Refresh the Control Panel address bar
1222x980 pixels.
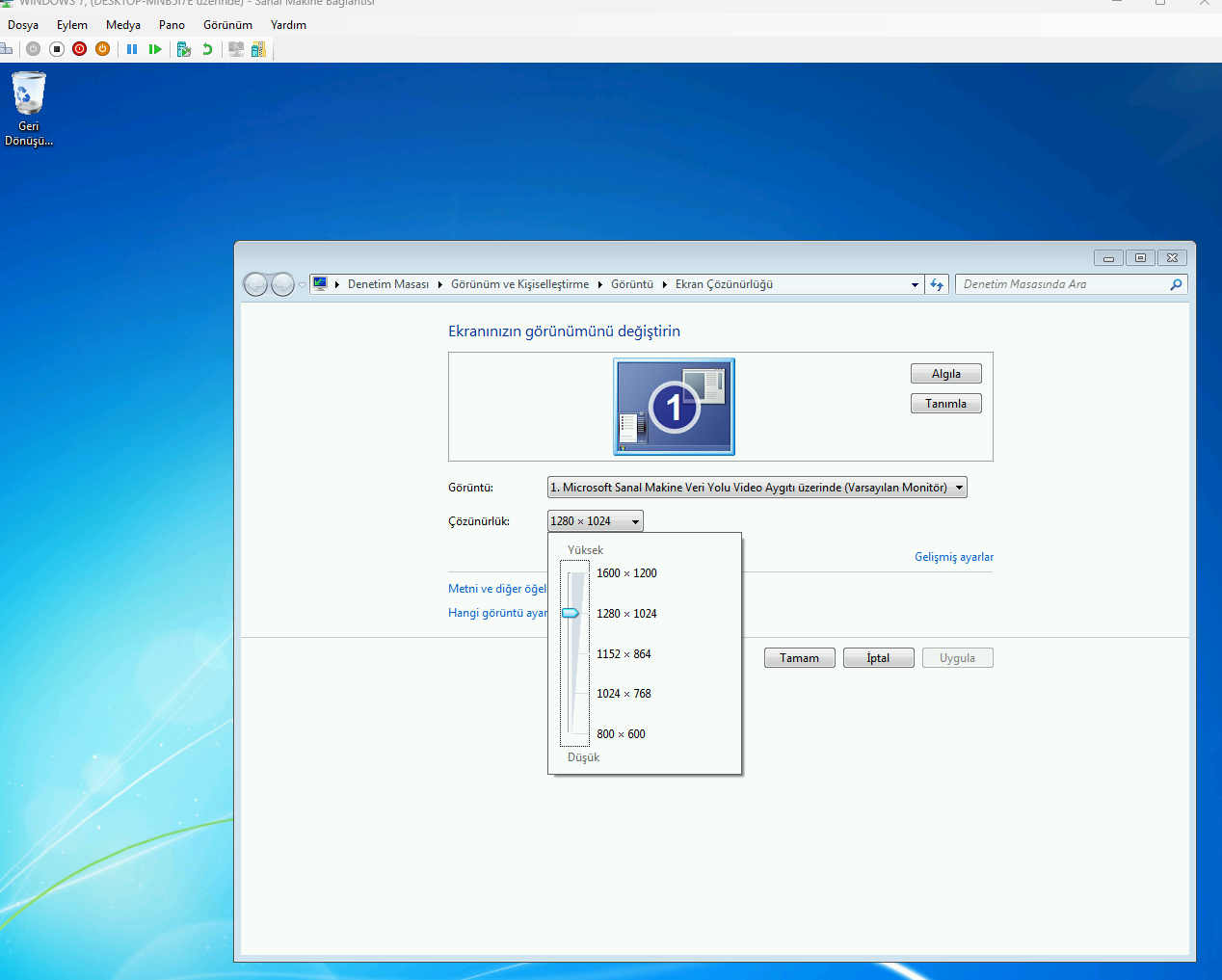(x=937, y=284)
